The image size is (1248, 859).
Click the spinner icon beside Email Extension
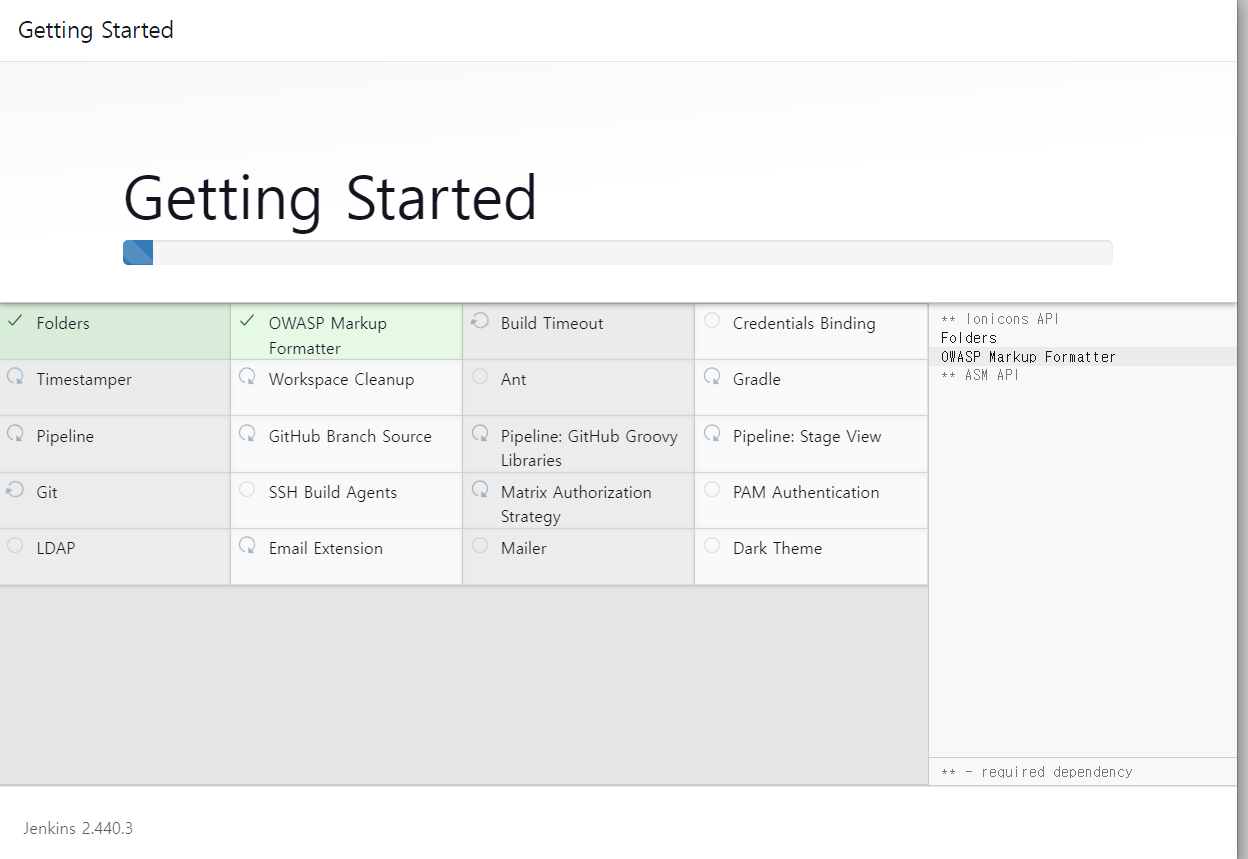pos(248,546)
